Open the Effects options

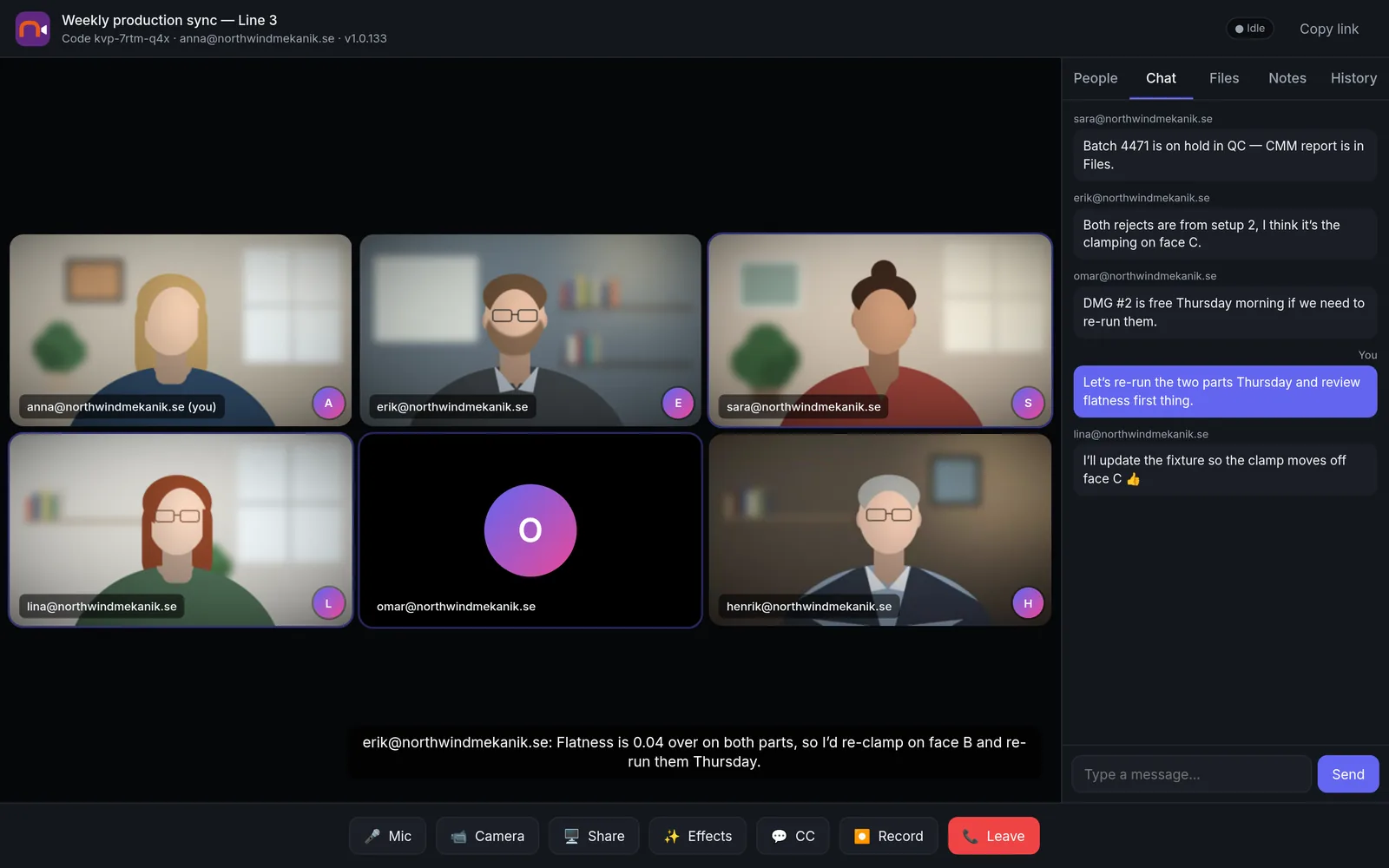(x=698, y=836)
